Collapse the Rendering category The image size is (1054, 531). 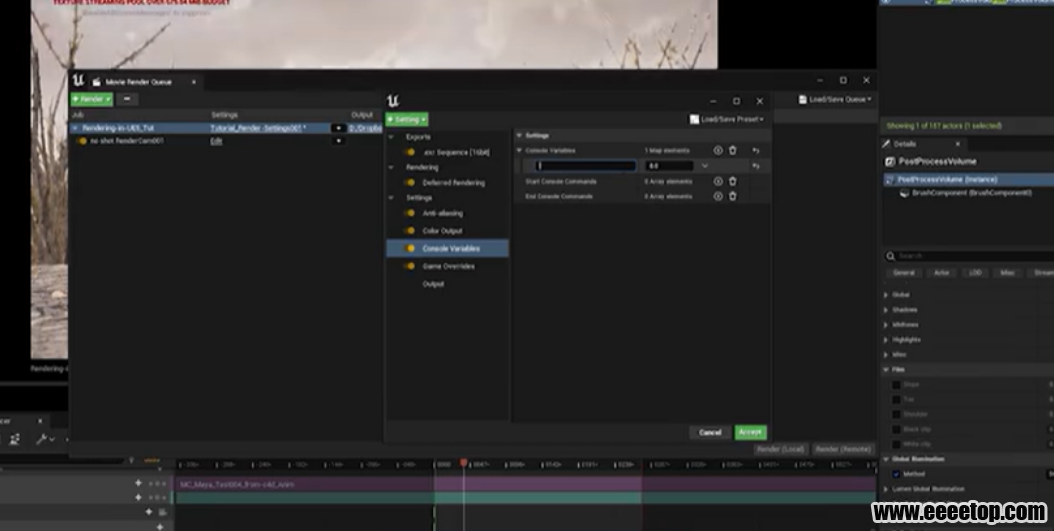(391, 167)
